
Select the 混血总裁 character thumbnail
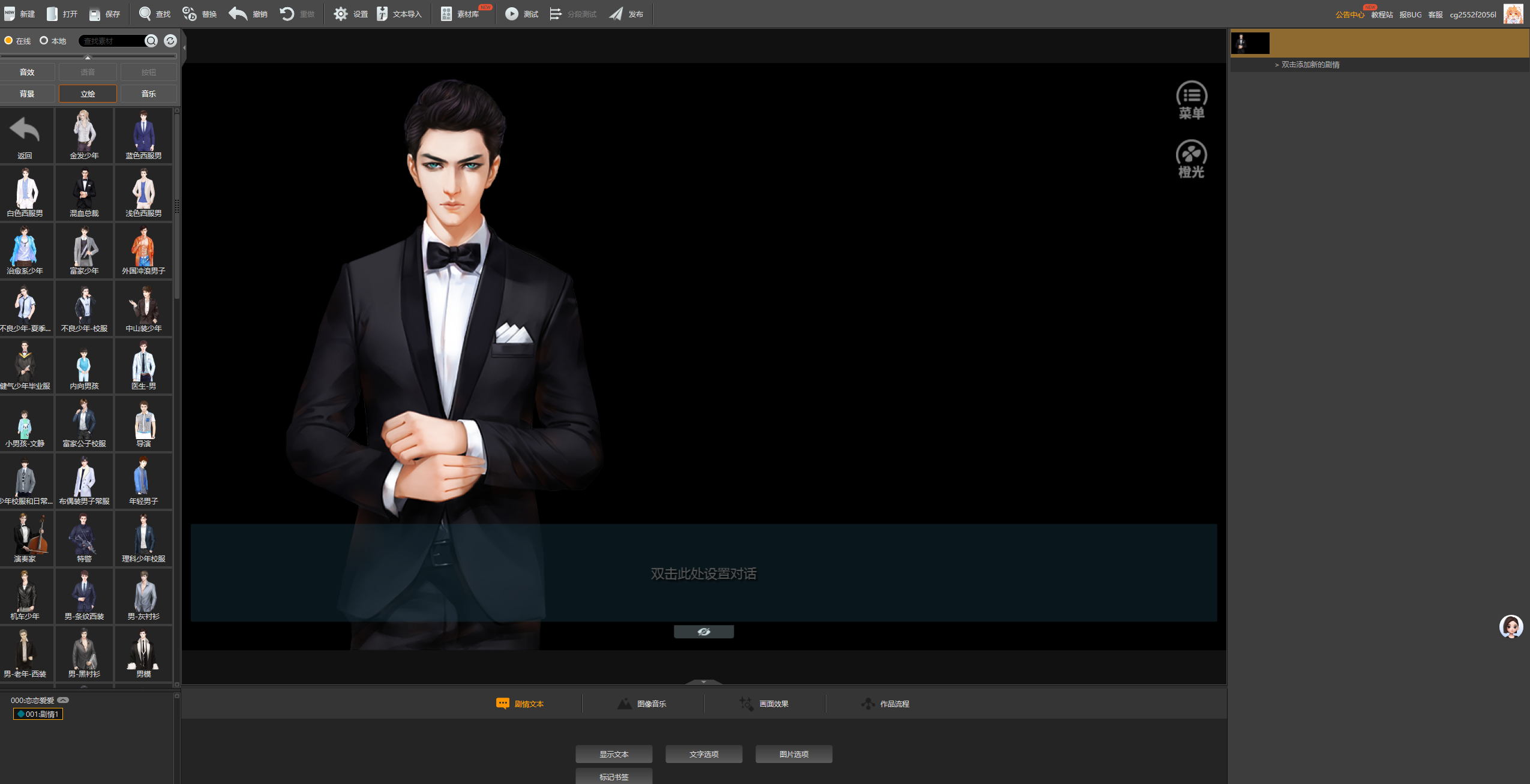84,193
